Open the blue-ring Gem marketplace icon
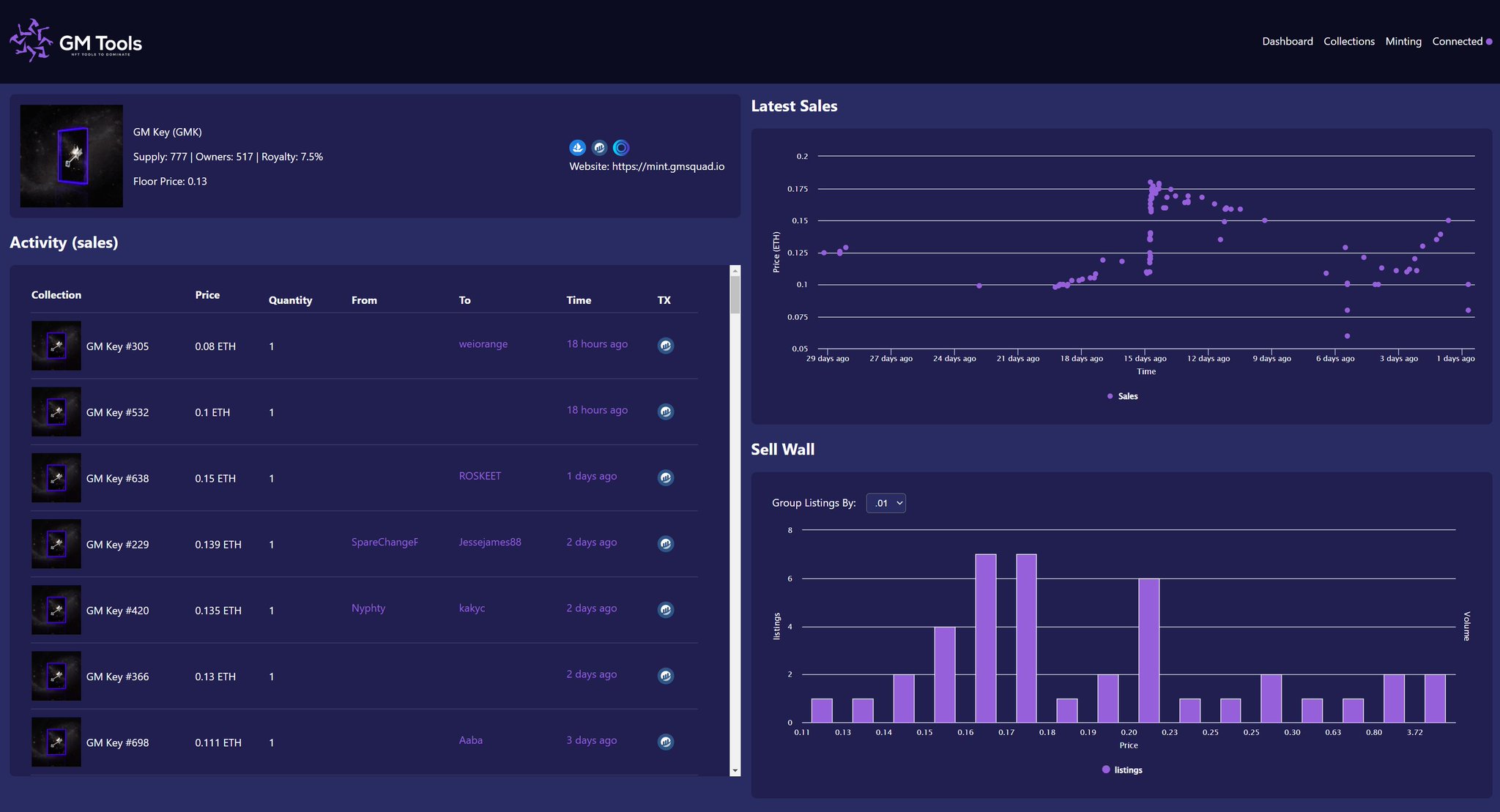The image size is (1500, 812). tap(621, 147)
